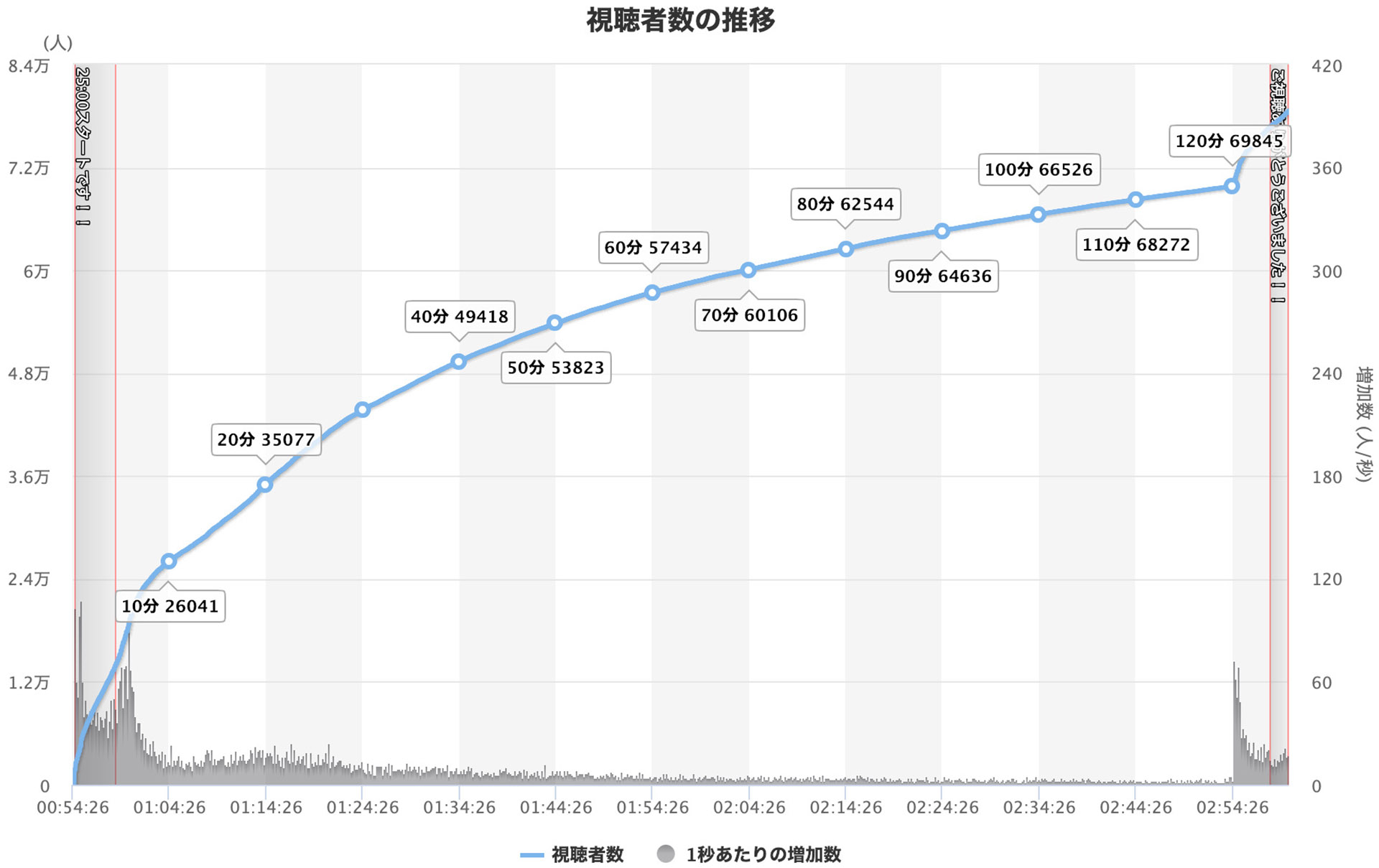The width and height of the screenshot is (1379, 868).
Task: Toggle the 1秒あたりの増加数 legend series
Action: [x=763, y=854]
